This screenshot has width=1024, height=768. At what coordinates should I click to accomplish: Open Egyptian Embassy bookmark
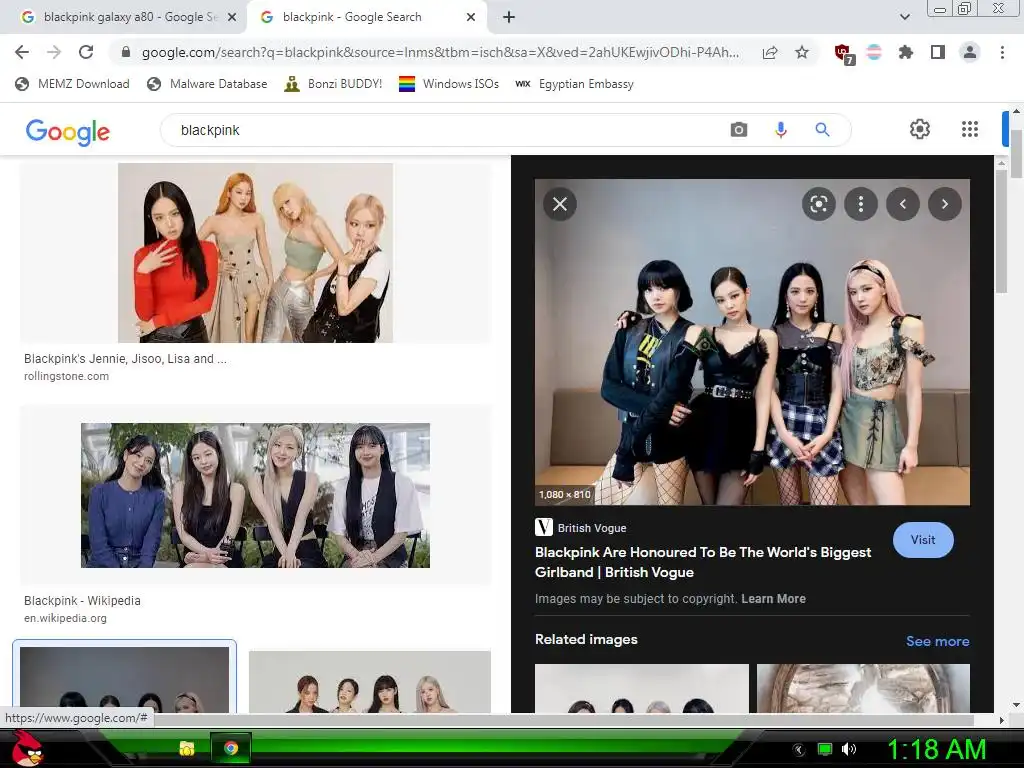(575, 84)
